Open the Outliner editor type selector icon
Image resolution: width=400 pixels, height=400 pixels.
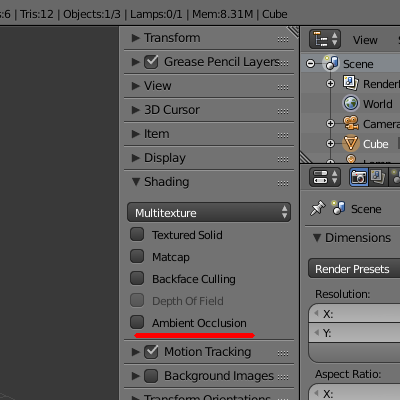(x=325, y=39)
